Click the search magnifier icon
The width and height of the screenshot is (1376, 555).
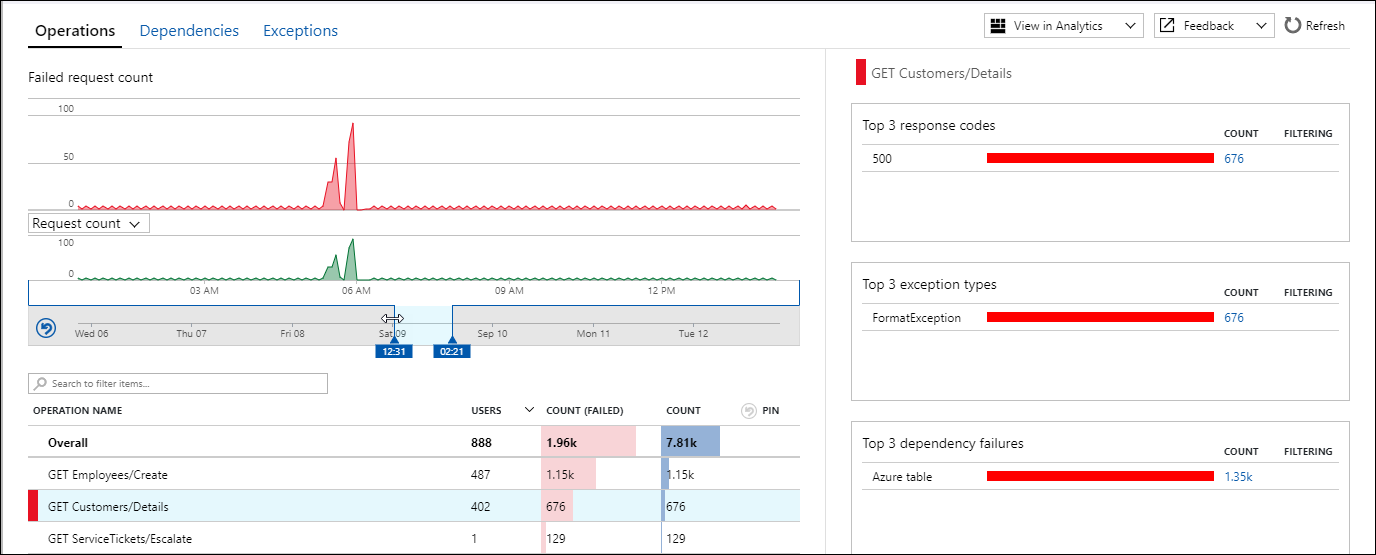point(40,384)
